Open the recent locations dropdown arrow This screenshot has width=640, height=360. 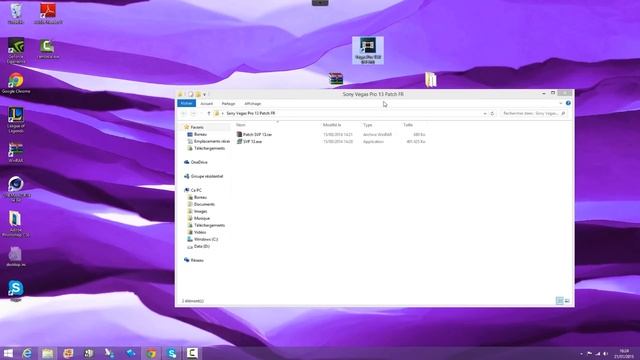201,113
